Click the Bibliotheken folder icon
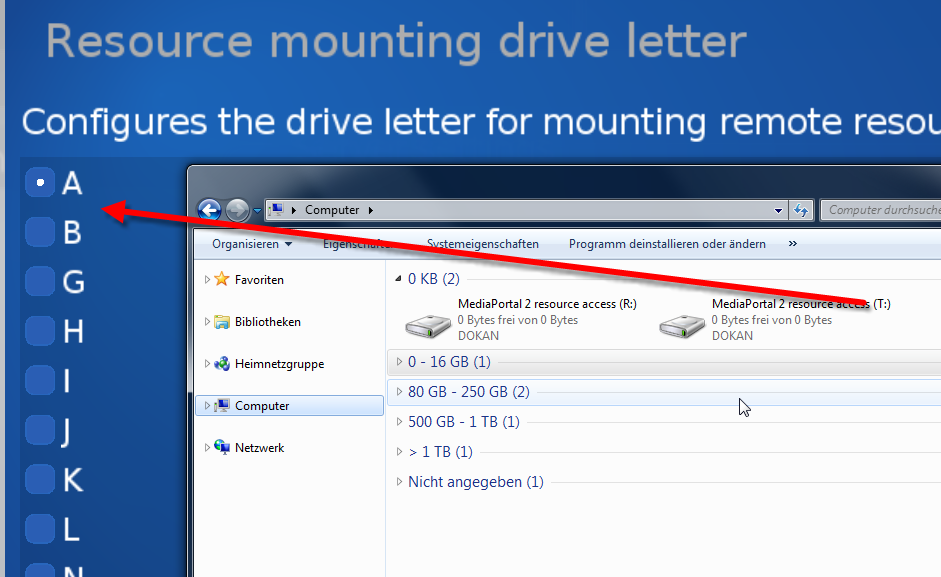 pyautogui.click(x=222, y=322)
